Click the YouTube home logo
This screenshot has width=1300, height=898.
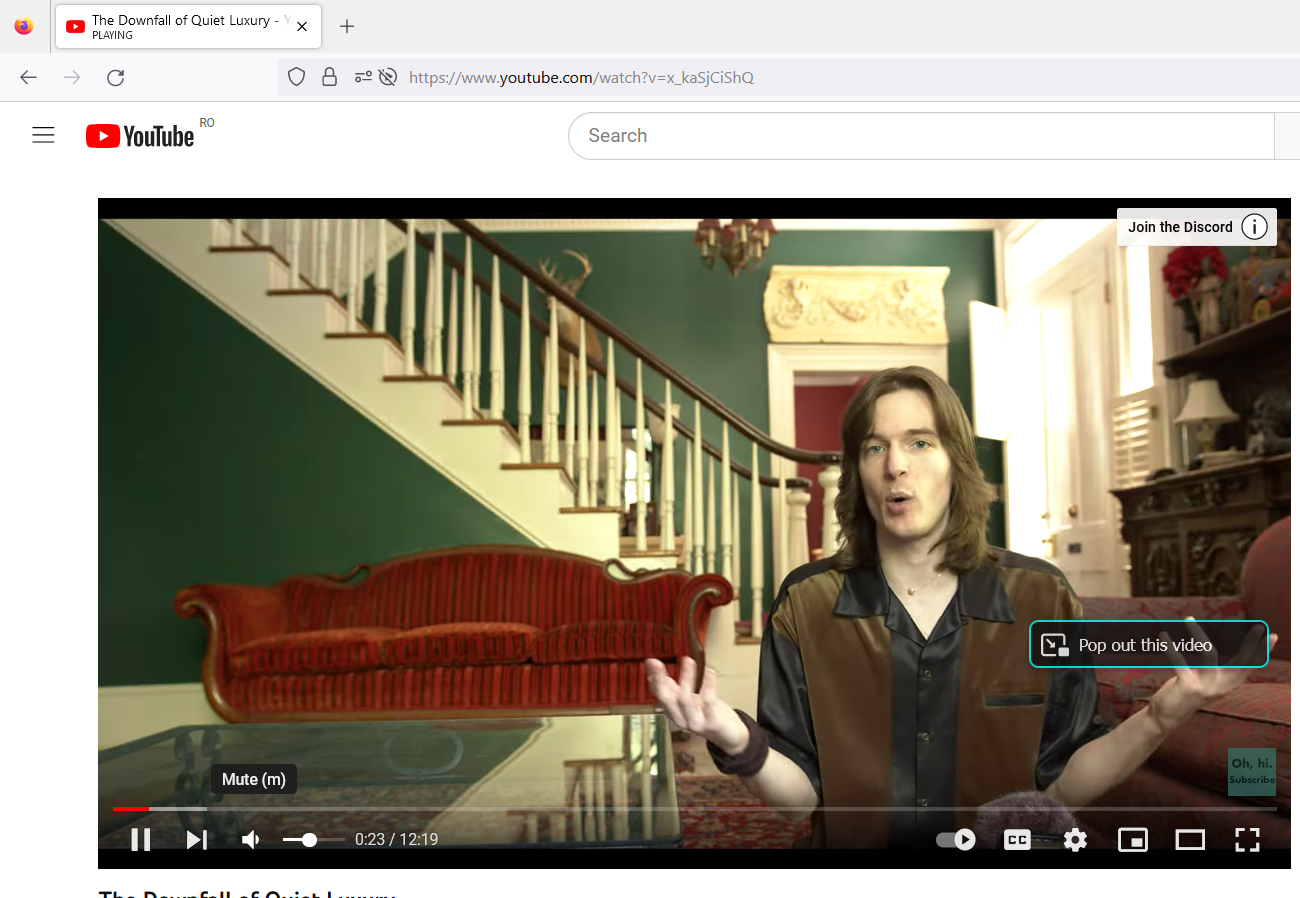click(x=140, y=135)
